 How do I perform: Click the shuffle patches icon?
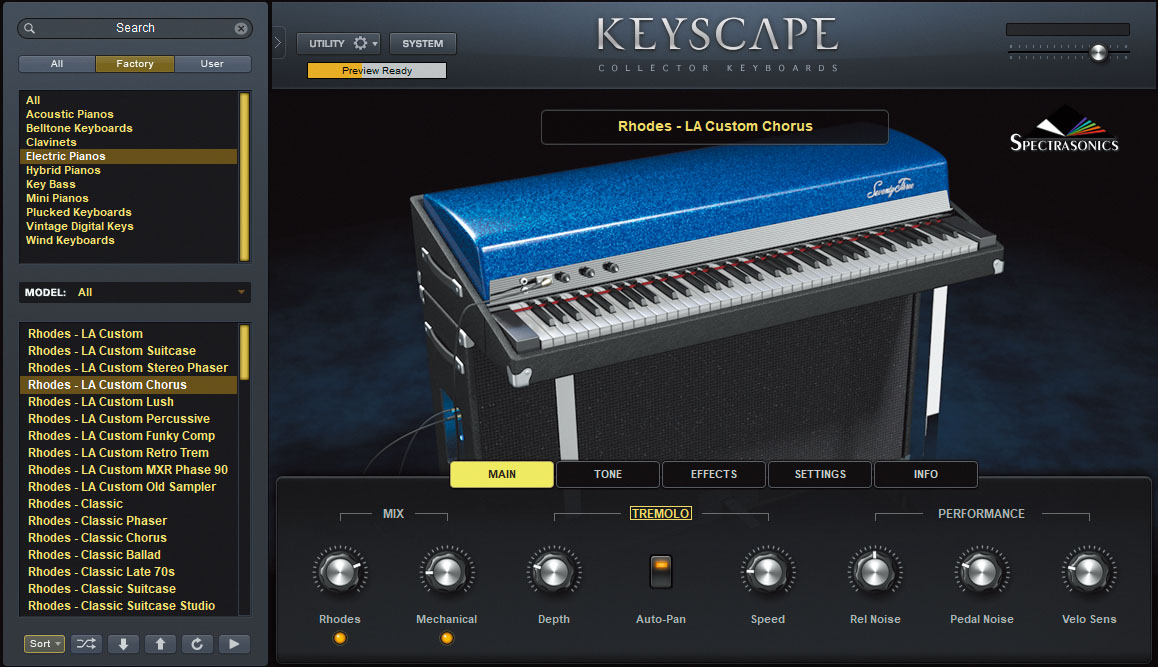pos(86,644)
